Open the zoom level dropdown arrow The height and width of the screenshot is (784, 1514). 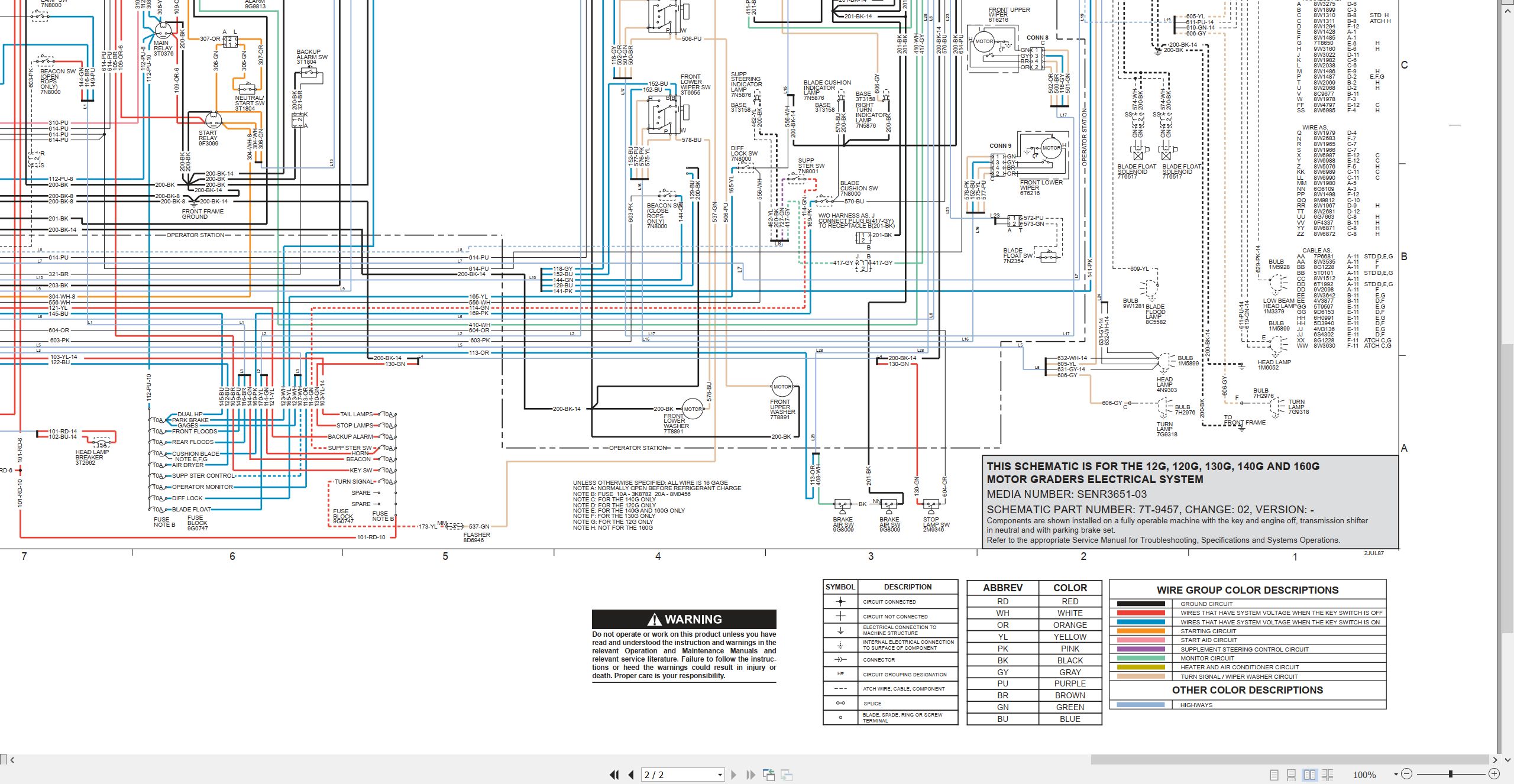point(1396,775)
